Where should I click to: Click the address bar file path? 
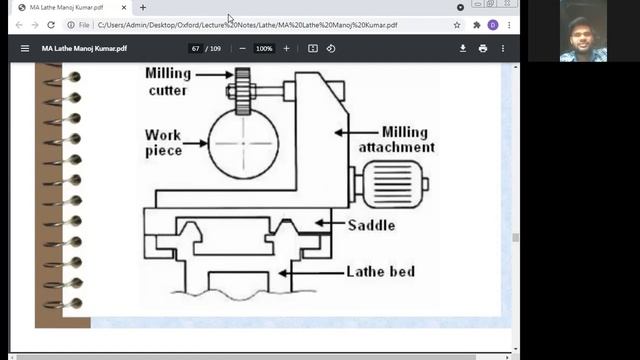pos(247,25)
